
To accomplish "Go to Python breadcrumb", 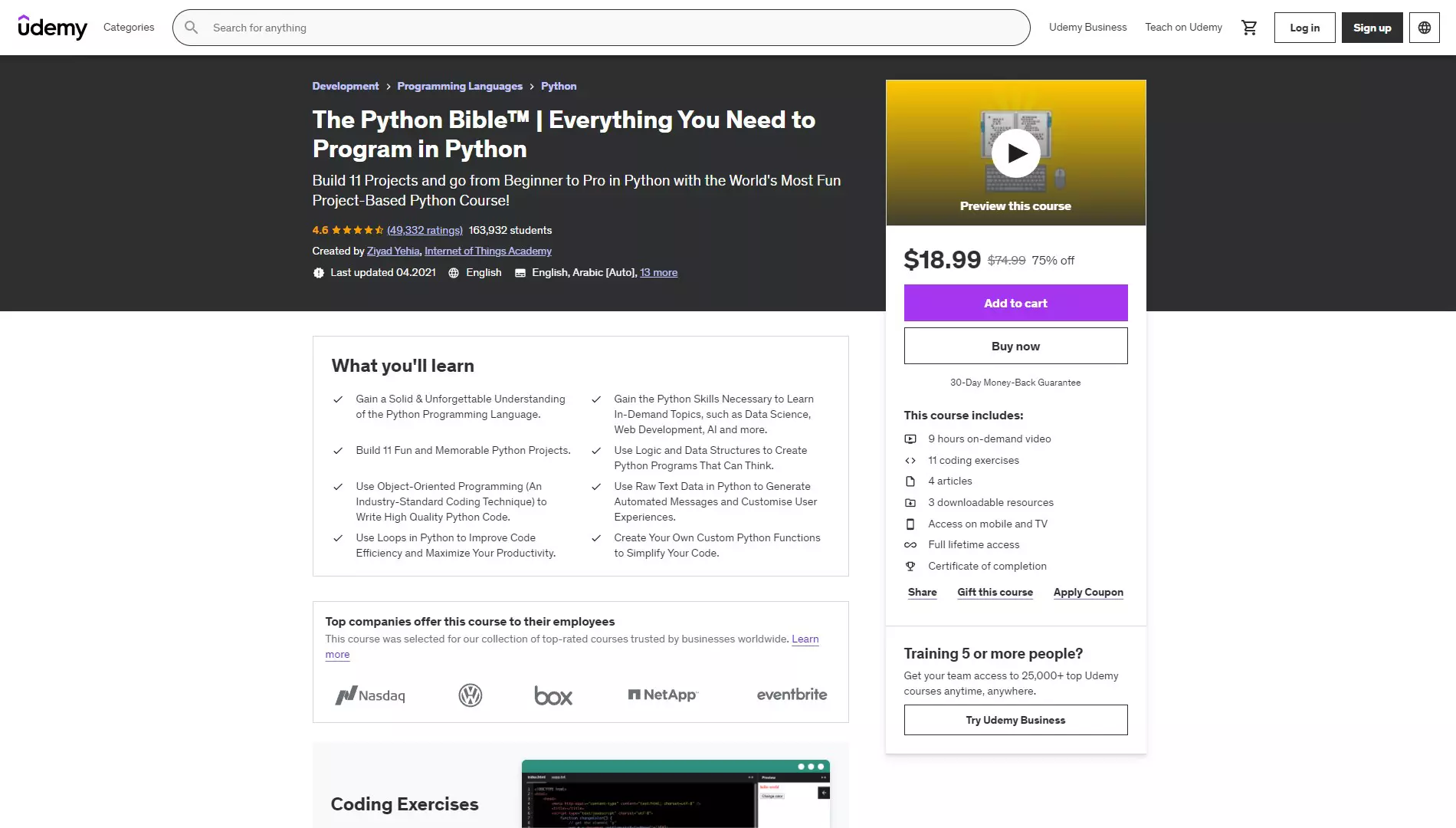I will (559, 87).
